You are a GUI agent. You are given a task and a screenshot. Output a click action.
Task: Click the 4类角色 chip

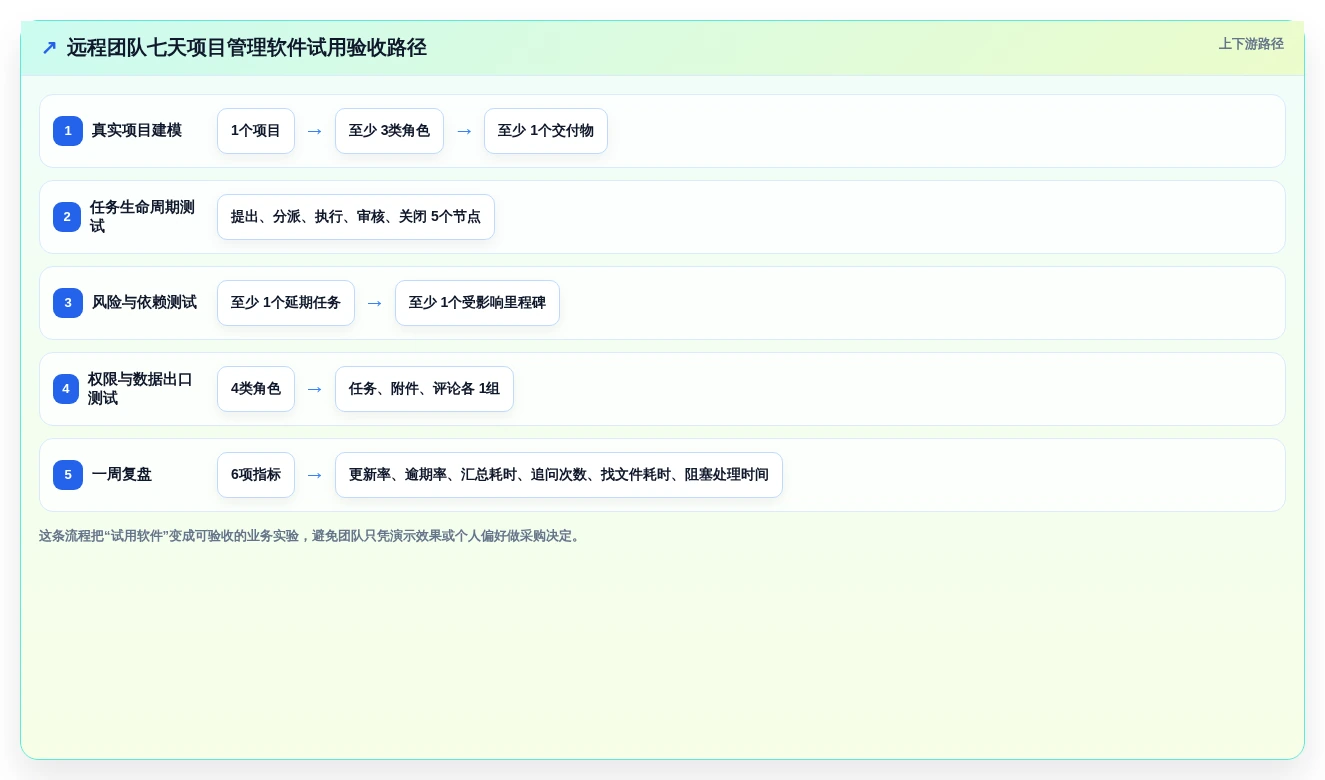click(x=256, y=389)
